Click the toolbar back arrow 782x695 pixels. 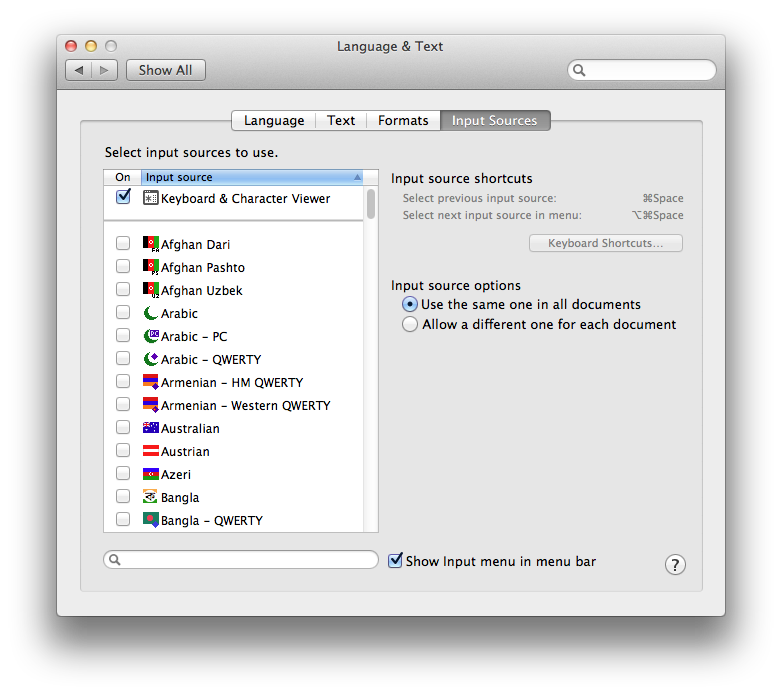(x=79, y=70)
